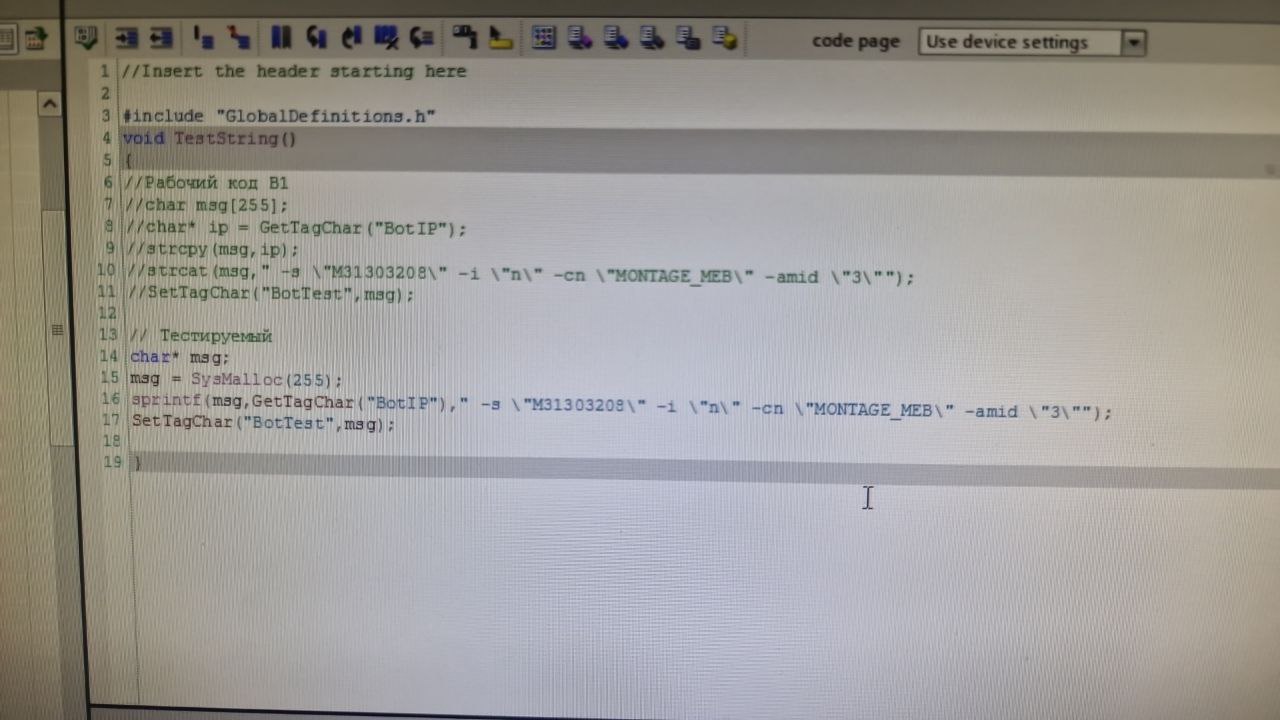Screen dimensions: 1280x720
Task: Click the uncomment lines icon with red mark
Action: point(239,38)
